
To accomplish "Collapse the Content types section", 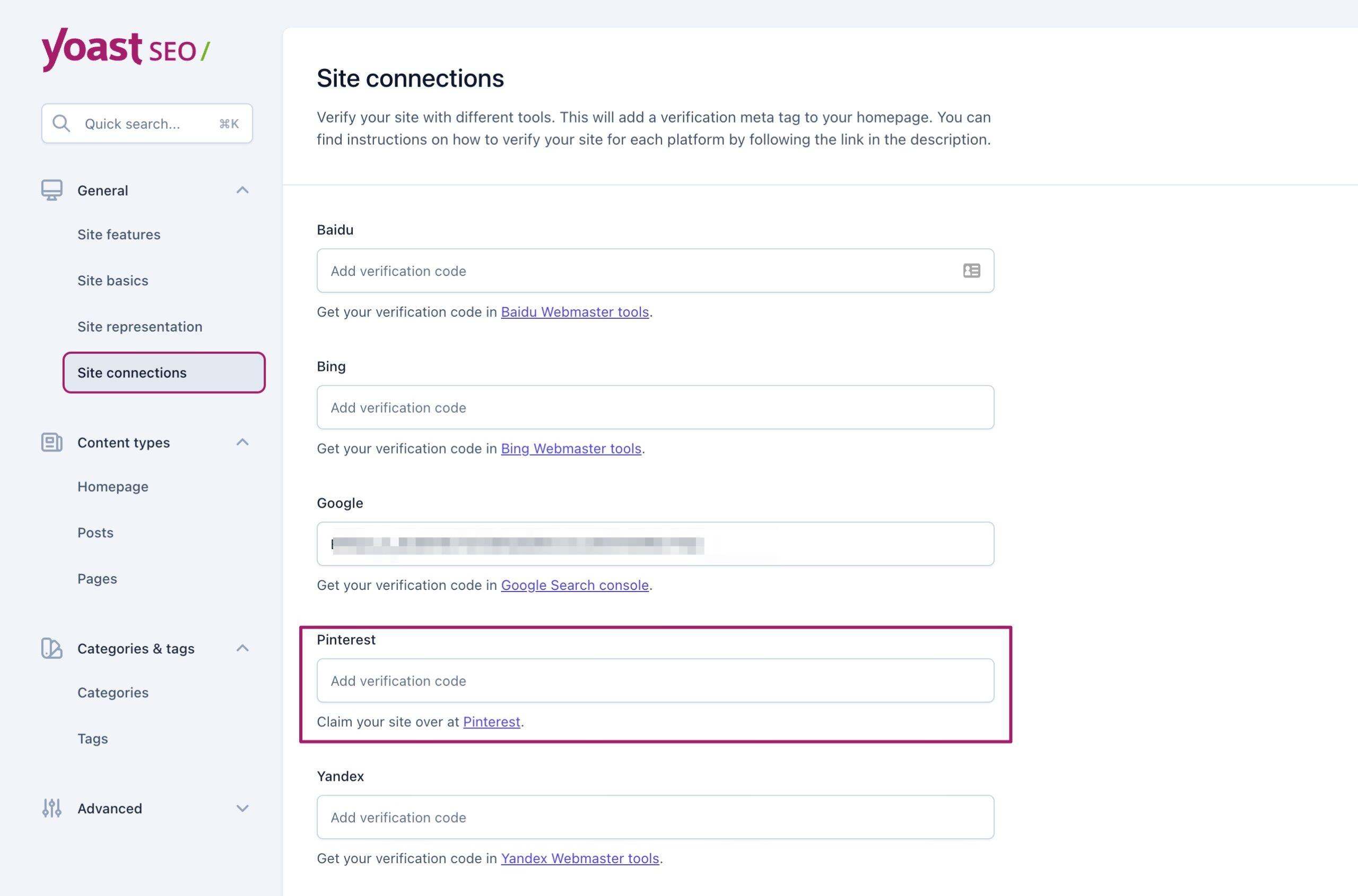I will point(242,442).
